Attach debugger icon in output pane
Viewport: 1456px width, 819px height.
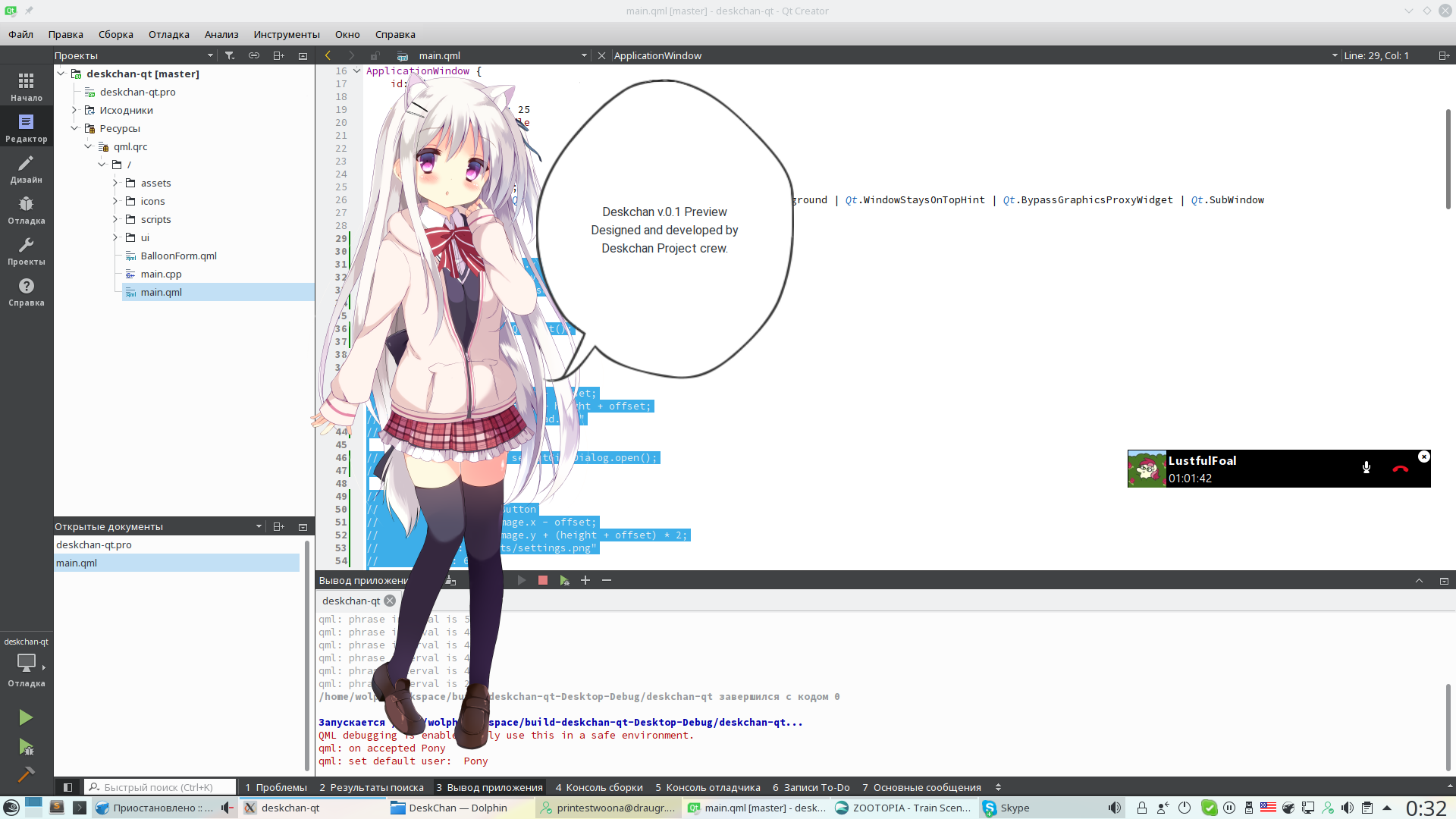[564, 580]
